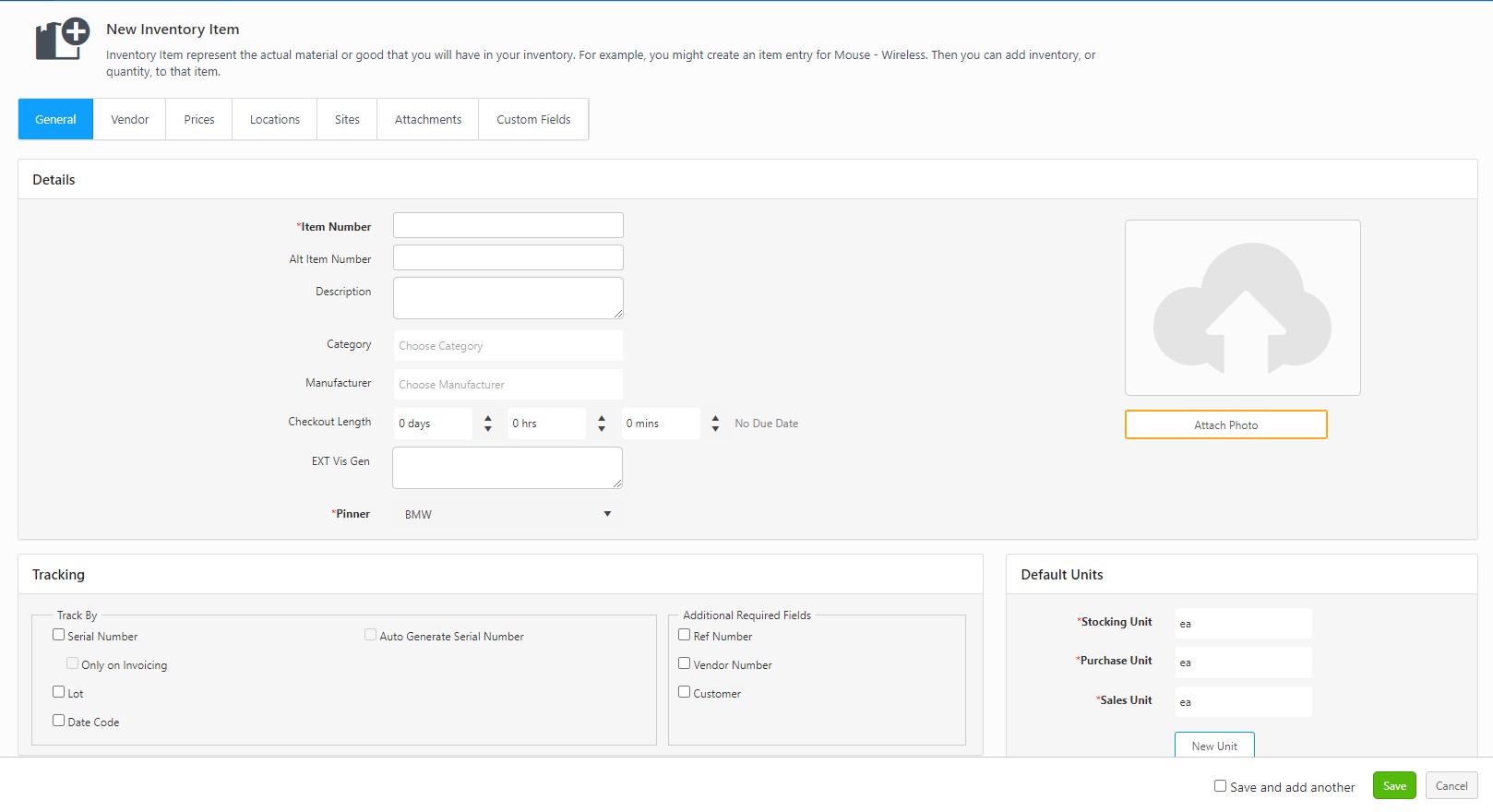The image size is (1493, 812).
Task: Click the minutes stepper arrows in Checkout Length
Action: pyautogui.click(x=715, y=424)
